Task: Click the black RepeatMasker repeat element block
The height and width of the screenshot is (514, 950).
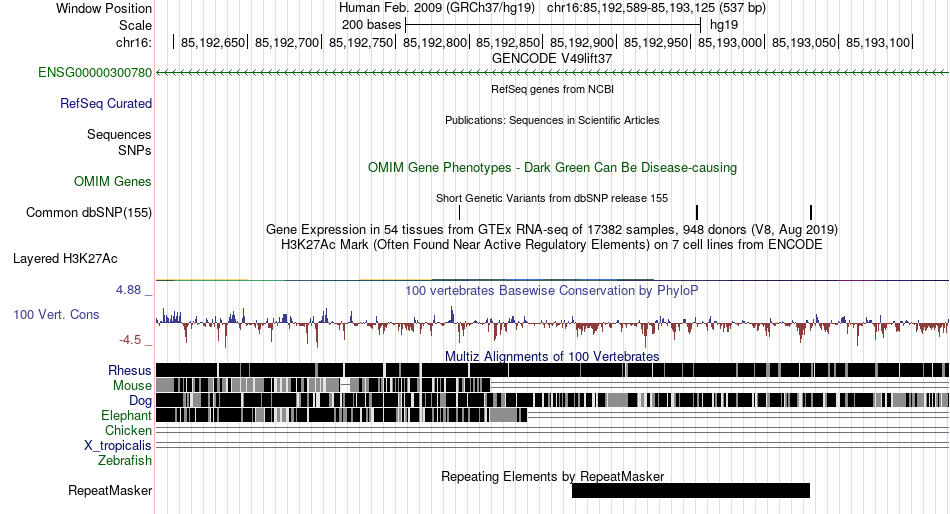Action: point(691,490)
